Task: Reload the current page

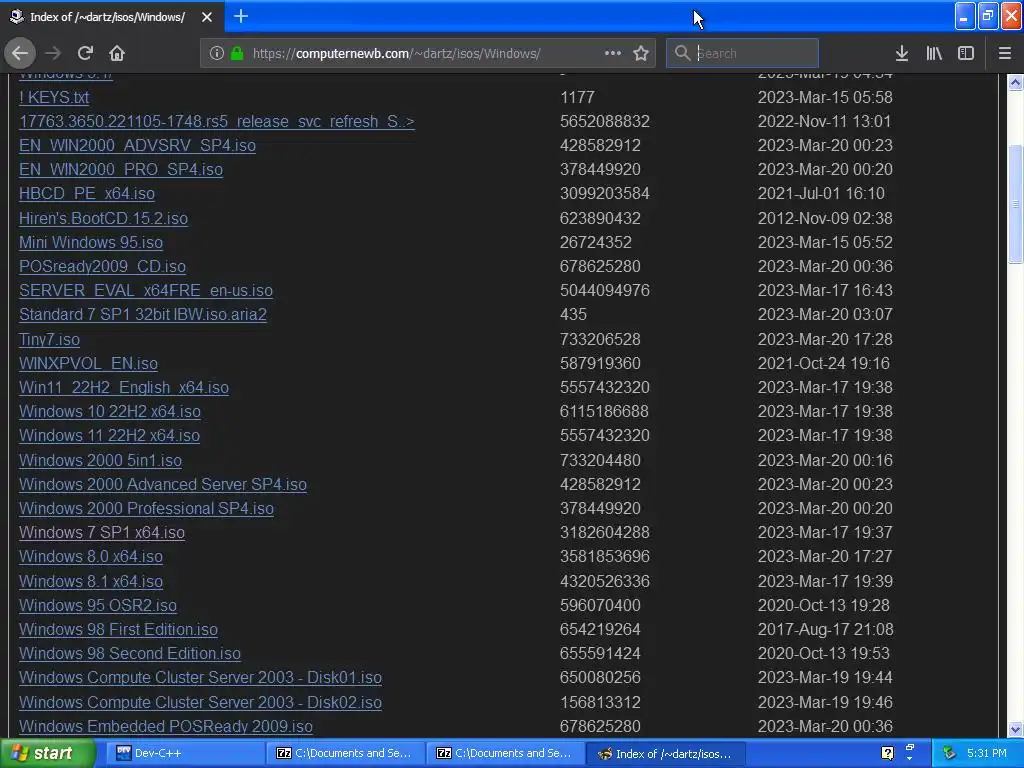Action: pos(85,53)
